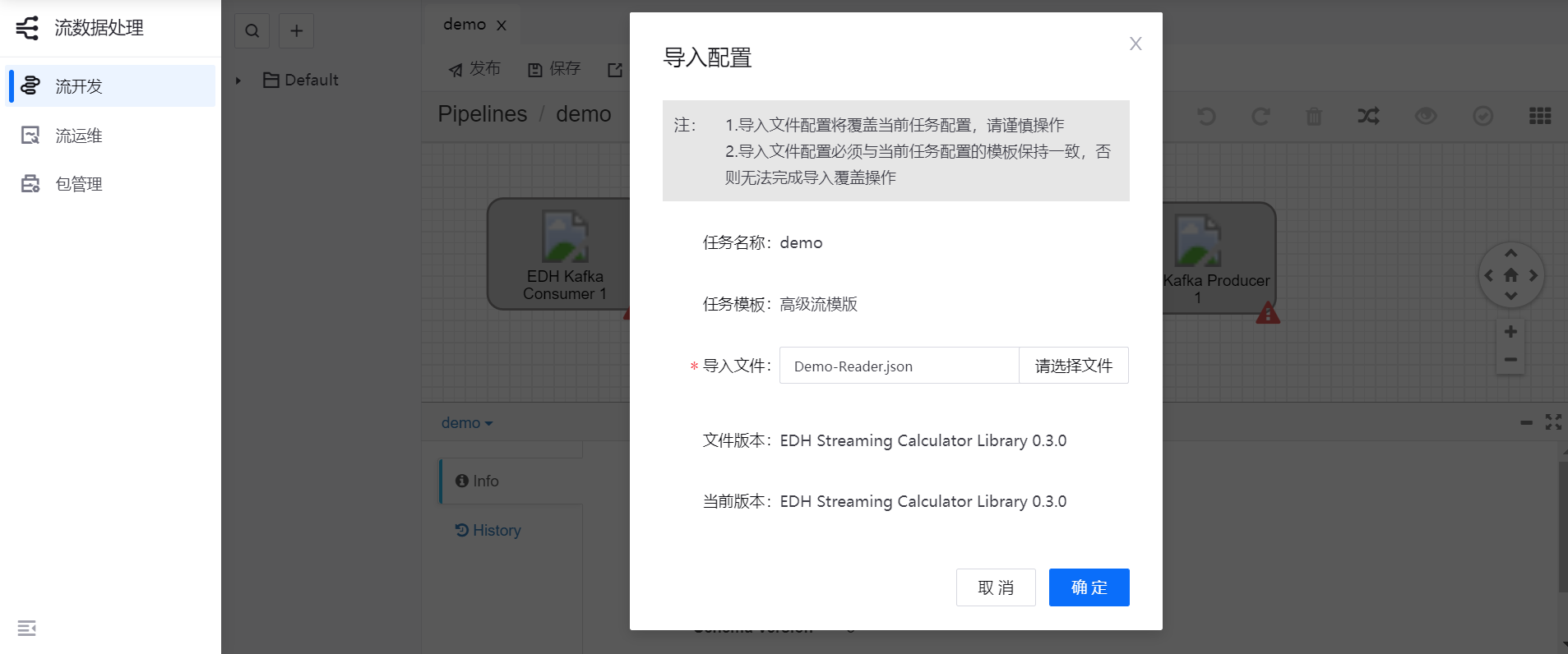1568x654 pixels.
Task: Click the search icon in the sidebar panel
Action: 252,31
